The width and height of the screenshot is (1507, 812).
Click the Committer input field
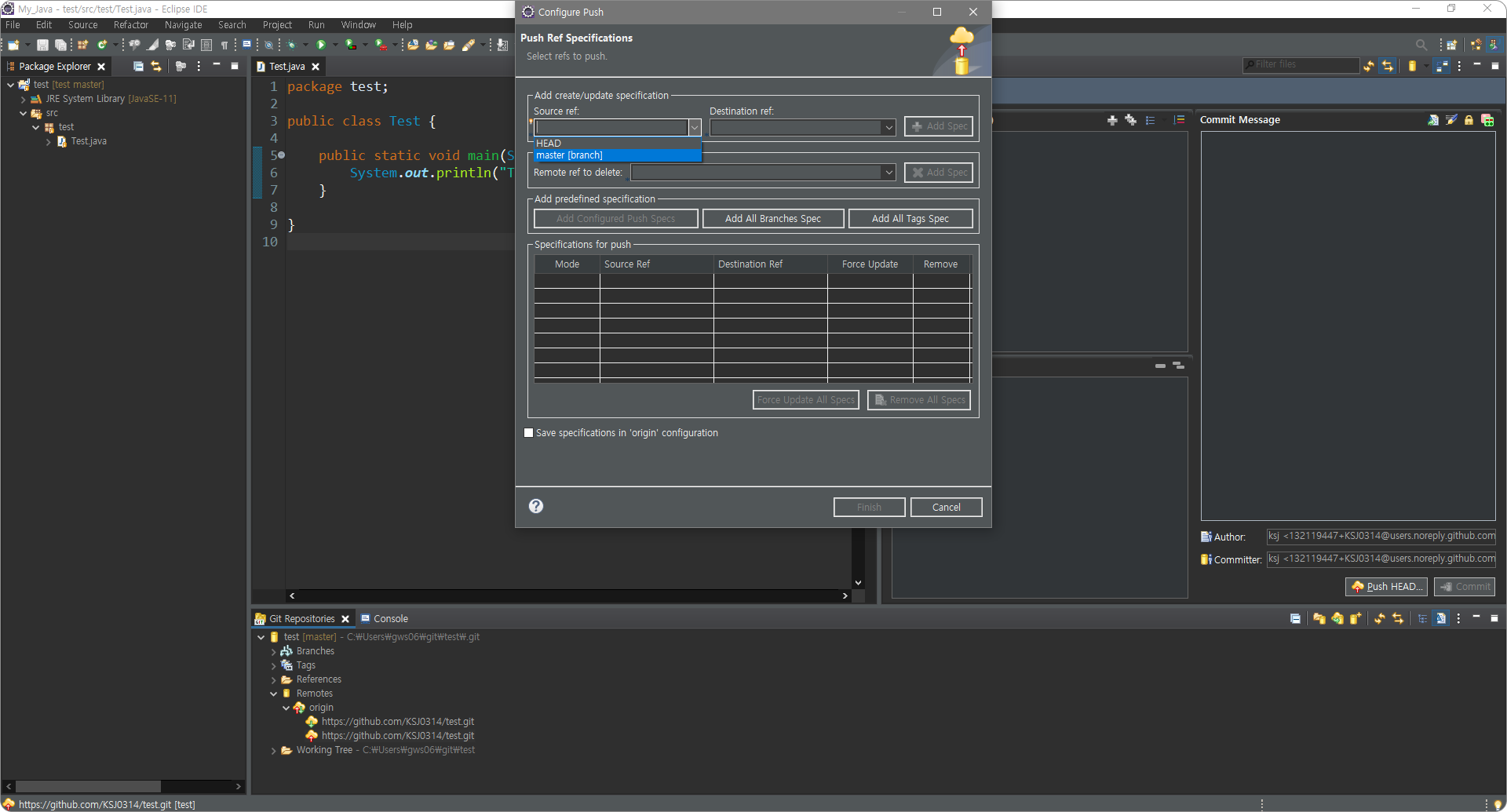click(1381, 559)
